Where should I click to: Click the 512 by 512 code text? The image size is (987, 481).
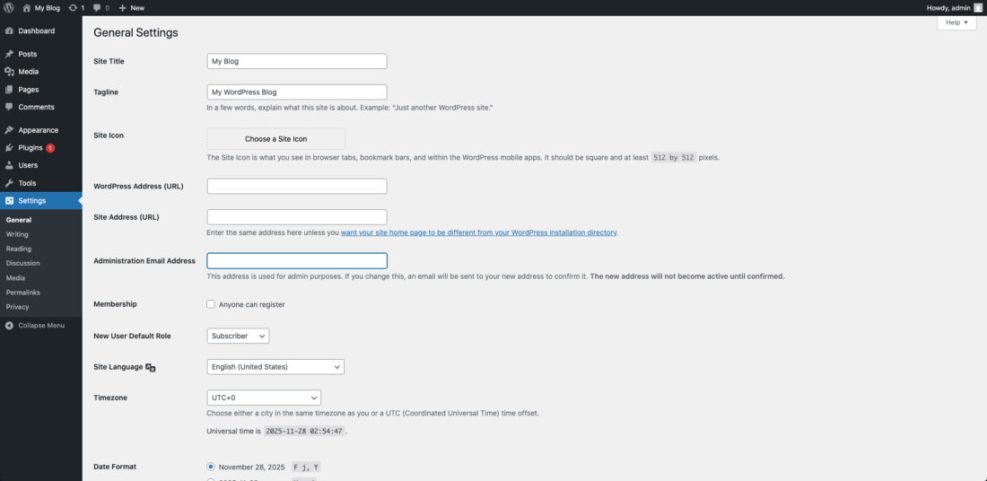(x=674, y=158)
